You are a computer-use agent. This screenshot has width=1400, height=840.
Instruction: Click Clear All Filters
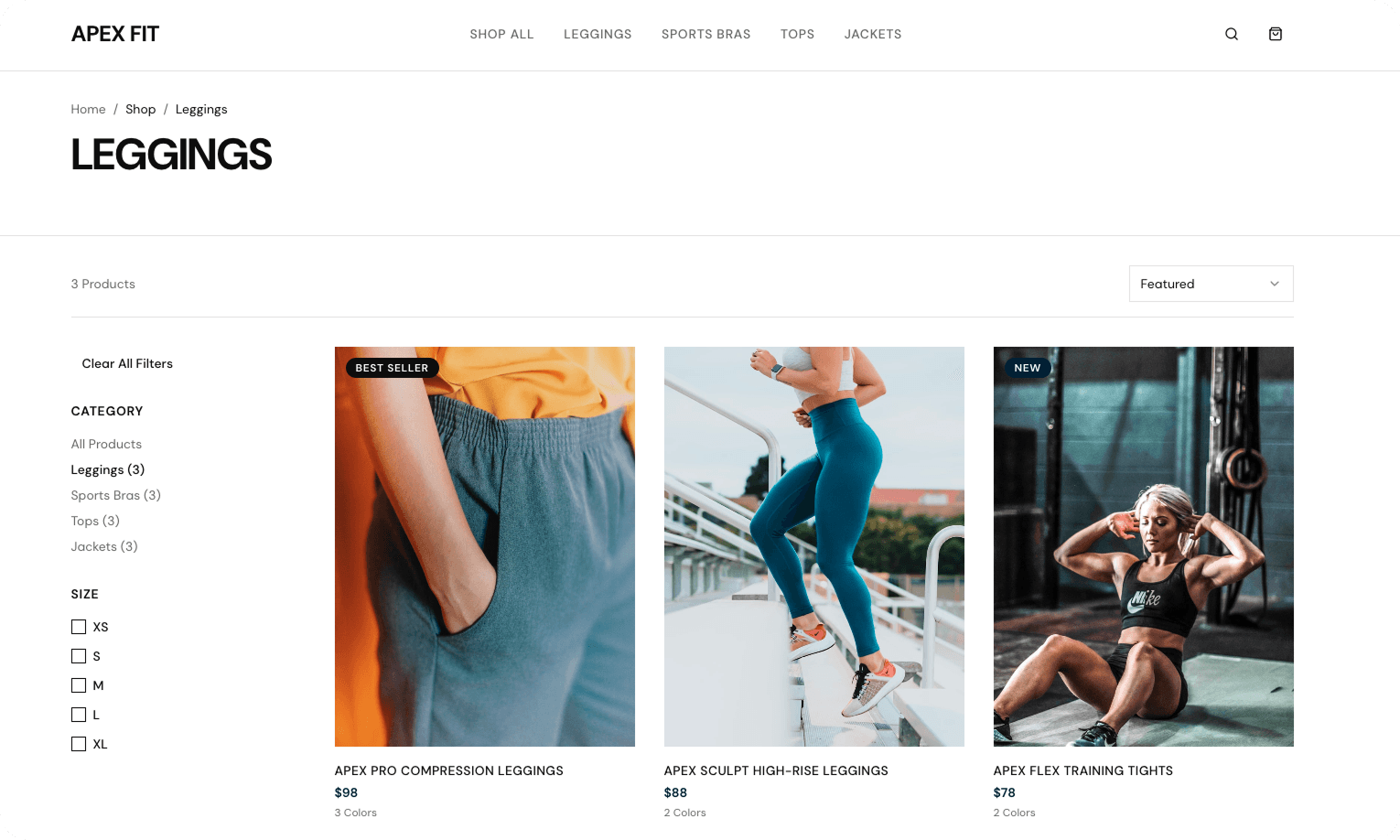pos(127,363)
